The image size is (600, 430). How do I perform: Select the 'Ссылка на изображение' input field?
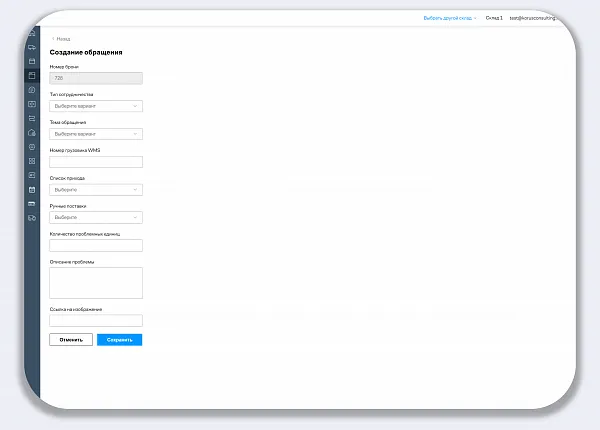point(96,321)
